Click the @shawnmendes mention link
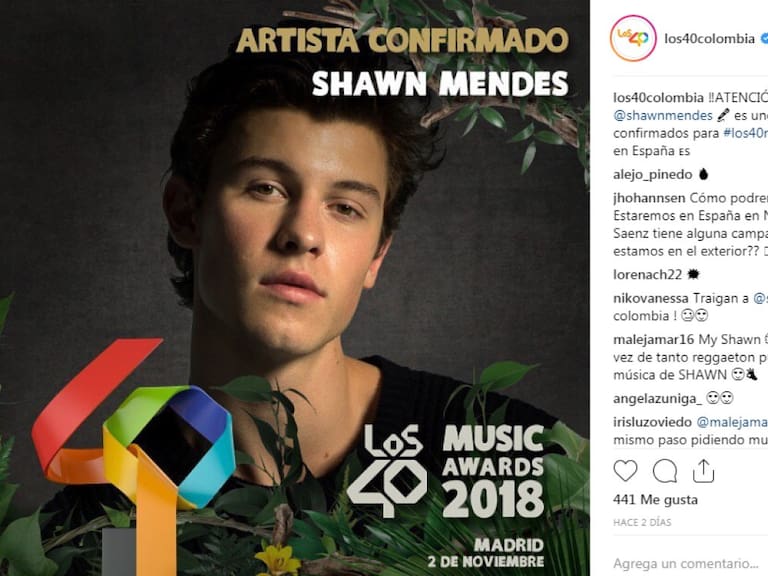The height and width of the screenshot is (576, 768). [663, 116]
